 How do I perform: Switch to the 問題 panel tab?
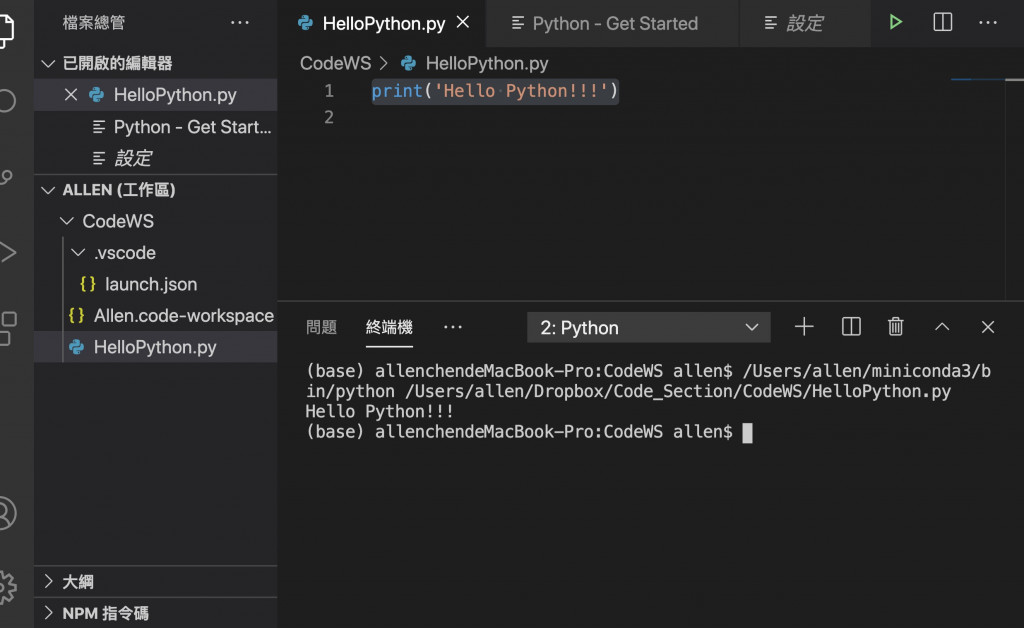[x=321, y=327]
